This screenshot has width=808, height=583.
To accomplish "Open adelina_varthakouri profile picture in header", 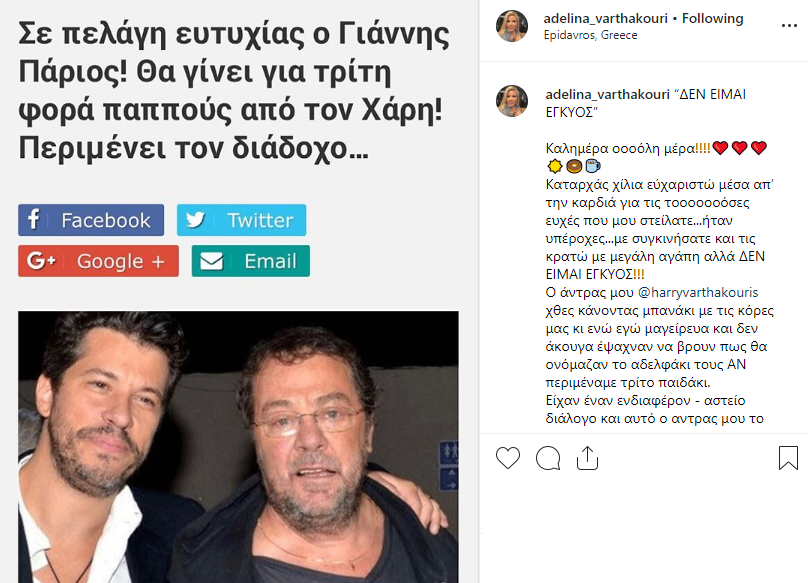I will click(512, 26).
